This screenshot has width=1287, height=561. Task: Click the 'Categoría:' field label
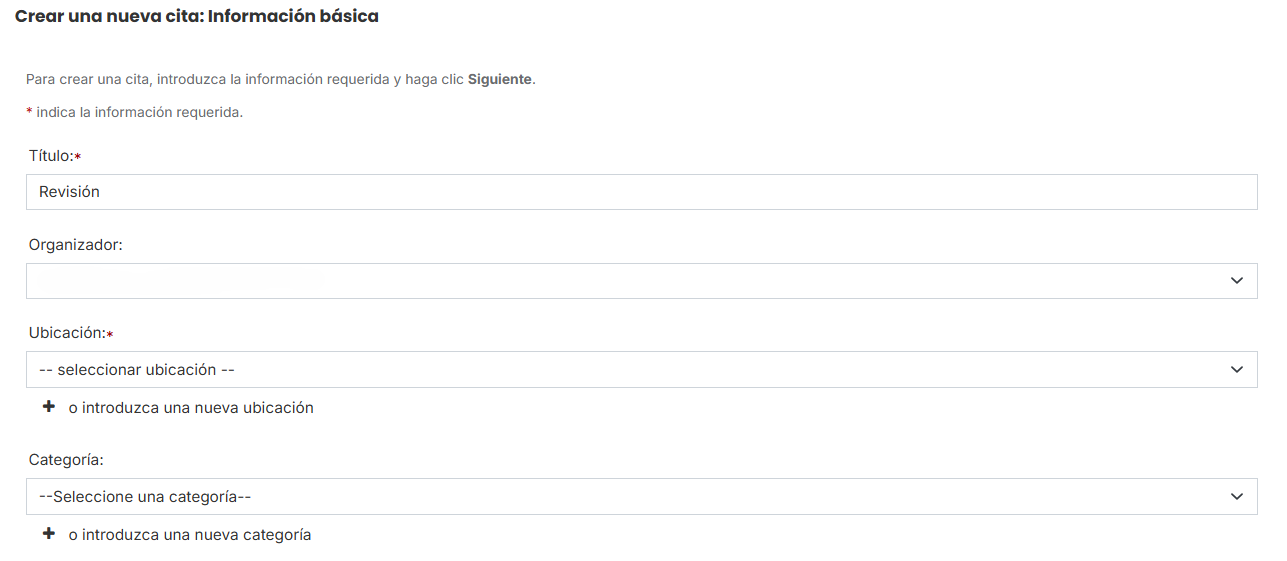66,460
